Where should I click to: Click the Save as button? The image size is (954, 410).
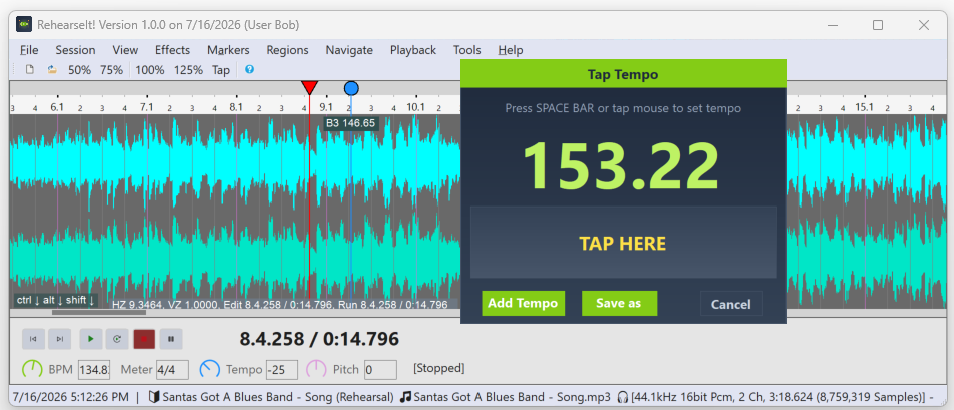point(619,303)
